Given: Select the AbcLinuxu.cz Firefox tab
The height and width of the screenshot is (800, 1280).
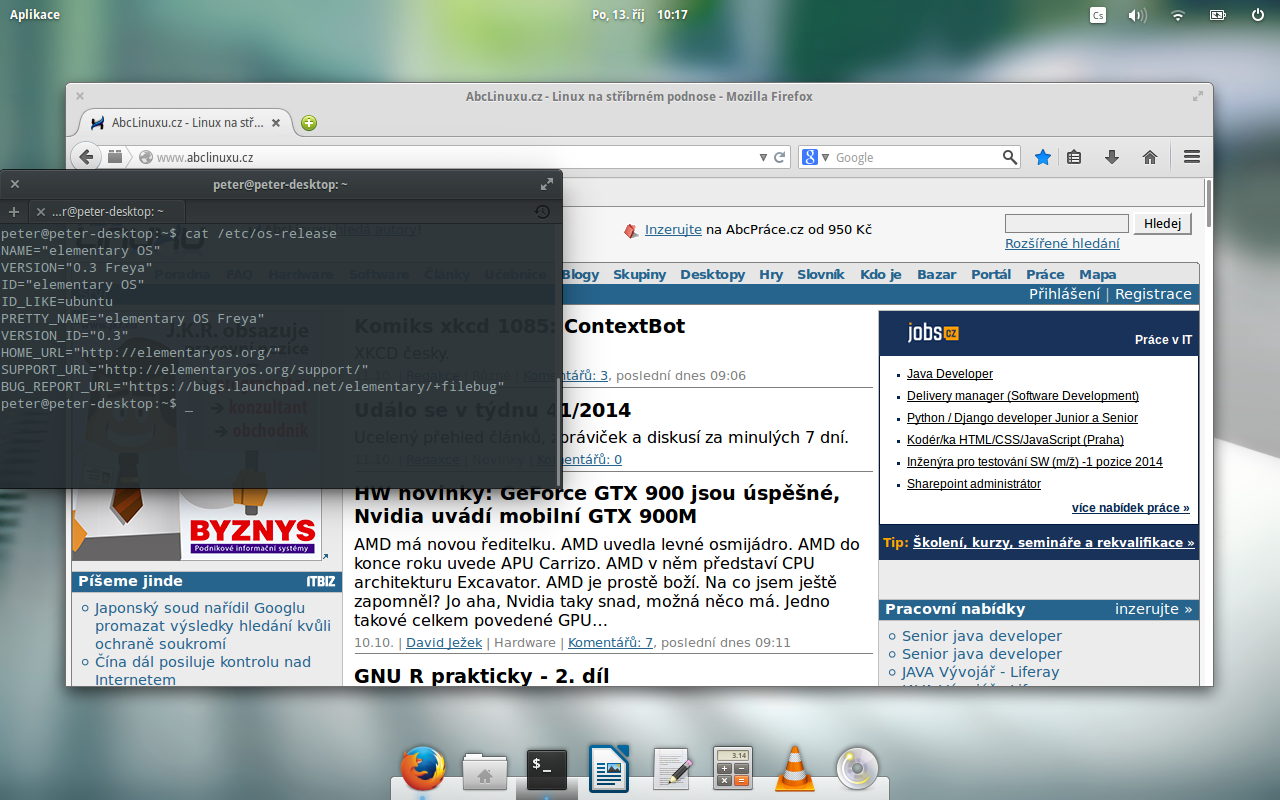Looking at the screenshot, I should pyautogui.click(x=186, y=123).
